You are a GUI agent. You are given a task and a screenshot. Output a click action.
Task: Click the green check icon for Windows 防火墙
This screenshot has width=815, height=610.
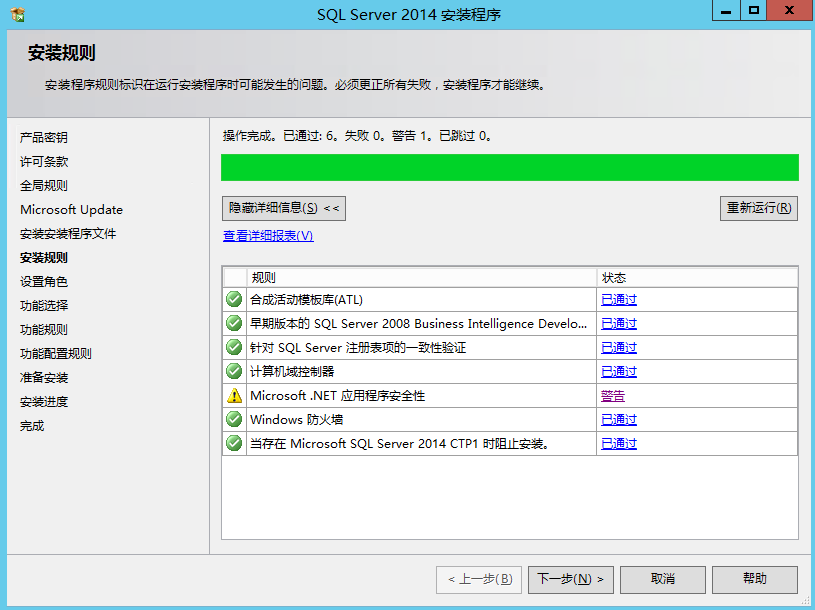234,419
